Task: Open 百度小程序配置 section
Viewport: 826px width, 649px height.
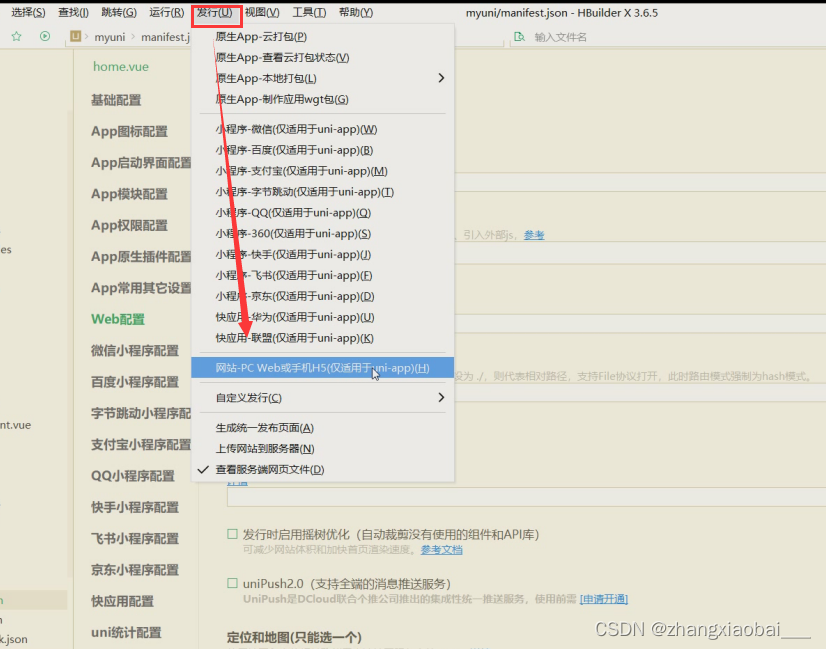Action: point(135,382)
